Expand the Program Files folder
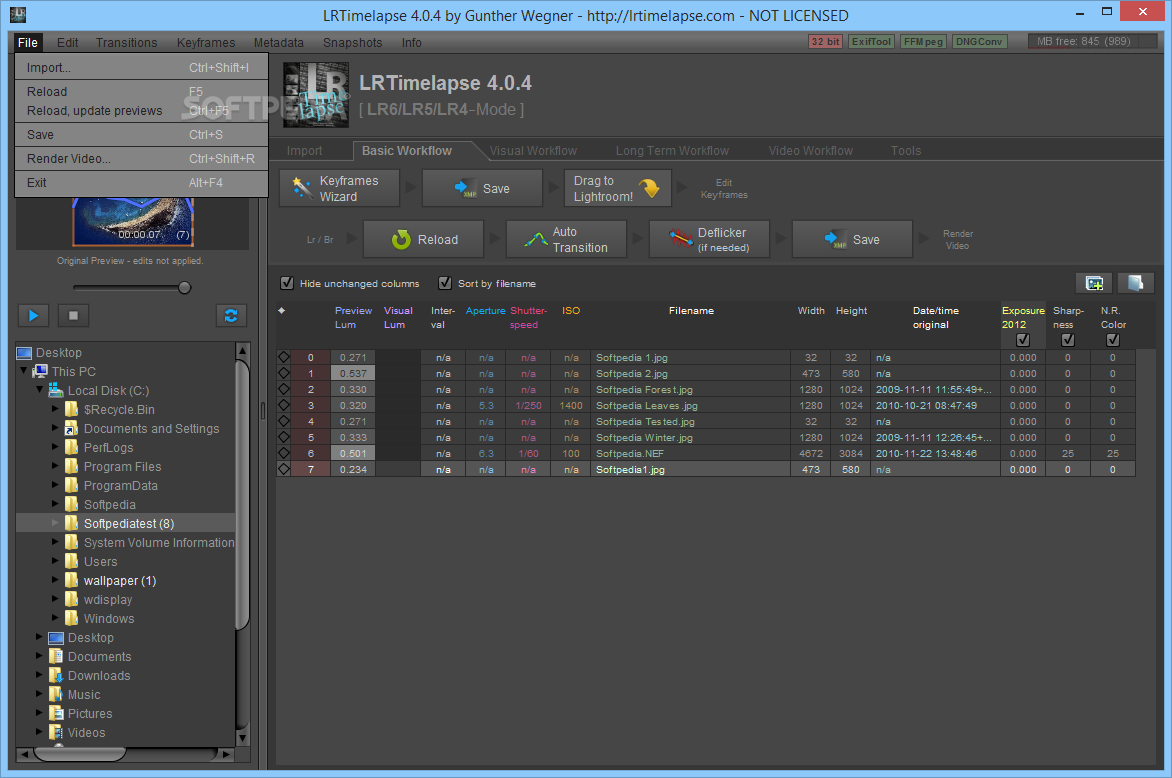 point(55,466)
